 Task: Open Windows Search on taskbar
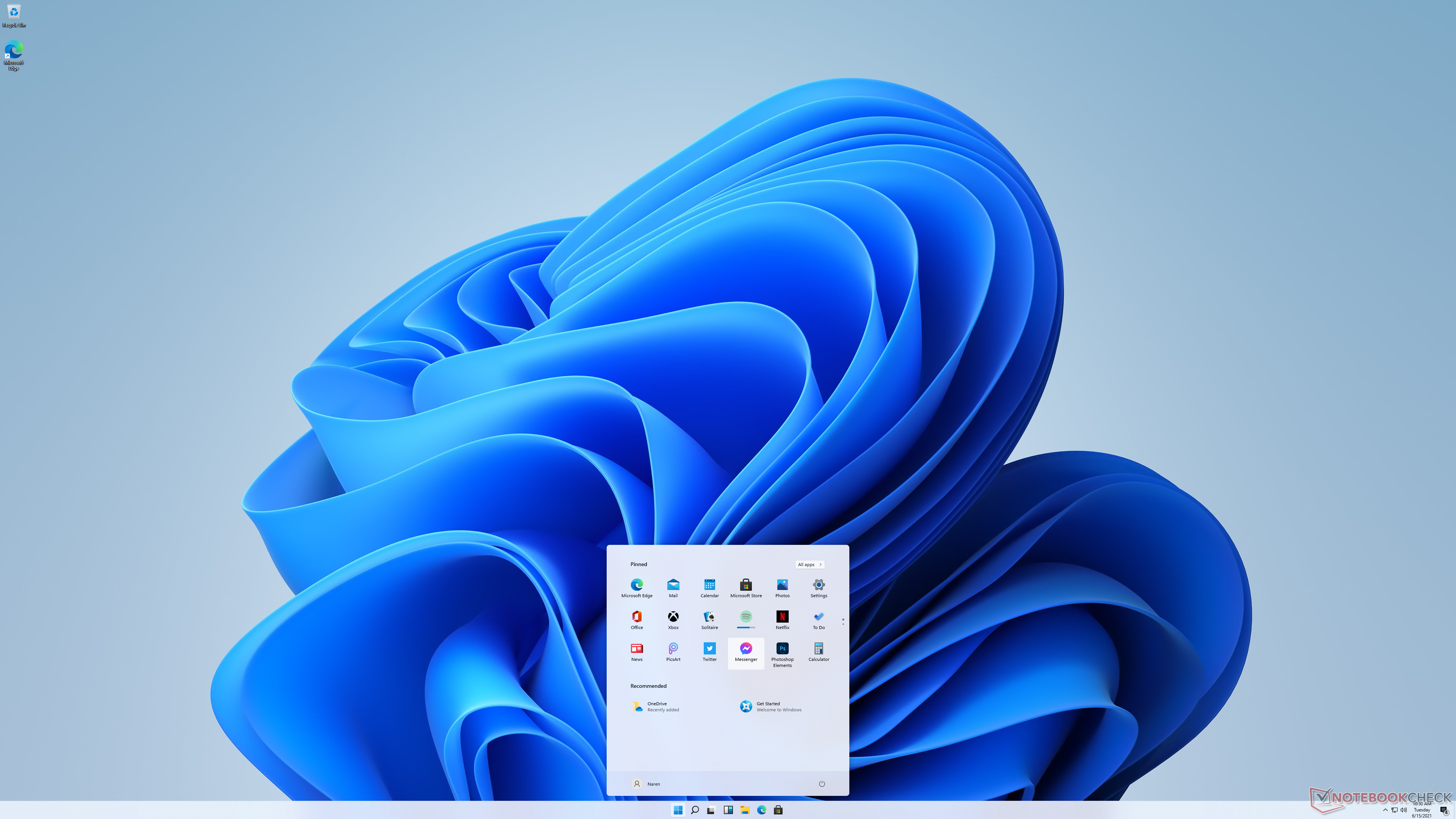point(694,810)
